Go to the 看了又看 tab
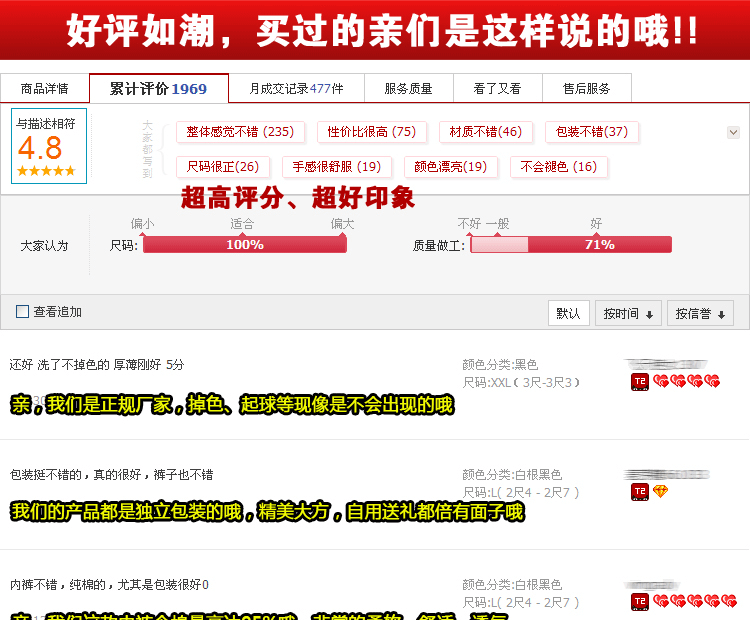Viewport: 750px width, 620px height. click(497, 89)
